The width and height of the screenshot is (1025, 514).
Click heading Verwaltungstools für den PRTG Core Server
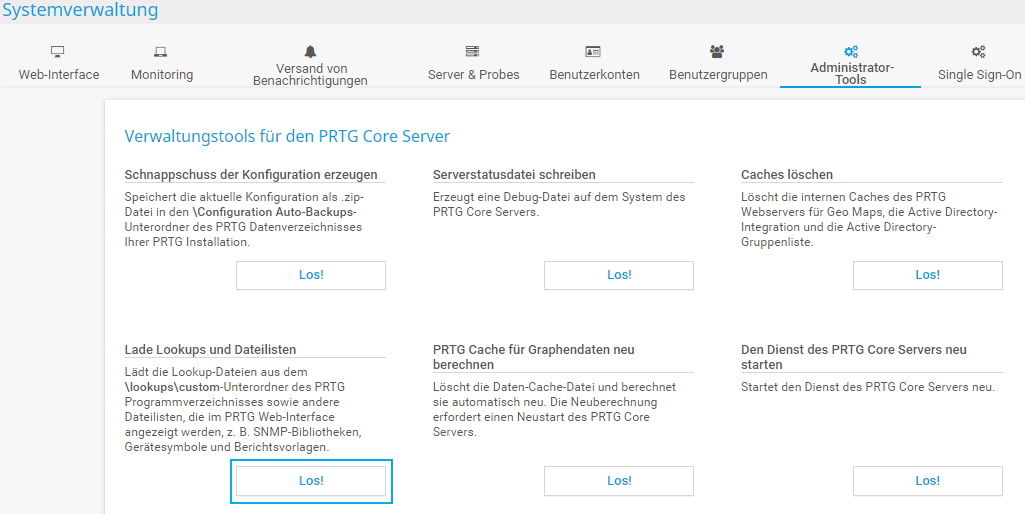287,137
